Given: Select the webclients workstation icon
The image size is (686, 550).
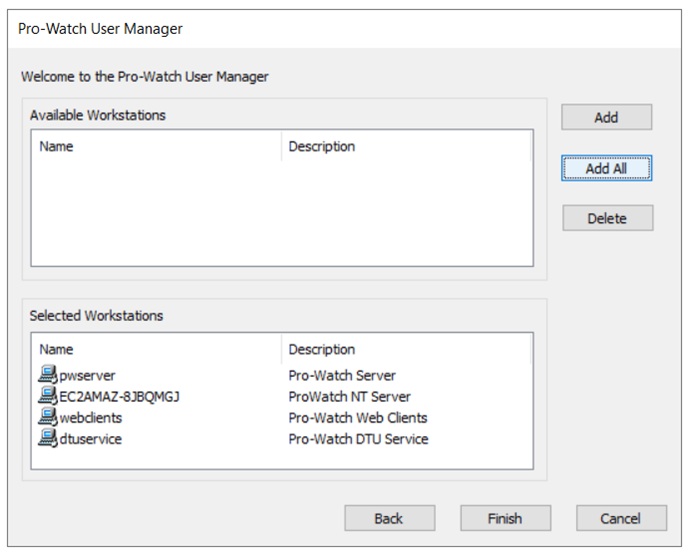Looking at the screenshot, I should click(x=48, y=417).
